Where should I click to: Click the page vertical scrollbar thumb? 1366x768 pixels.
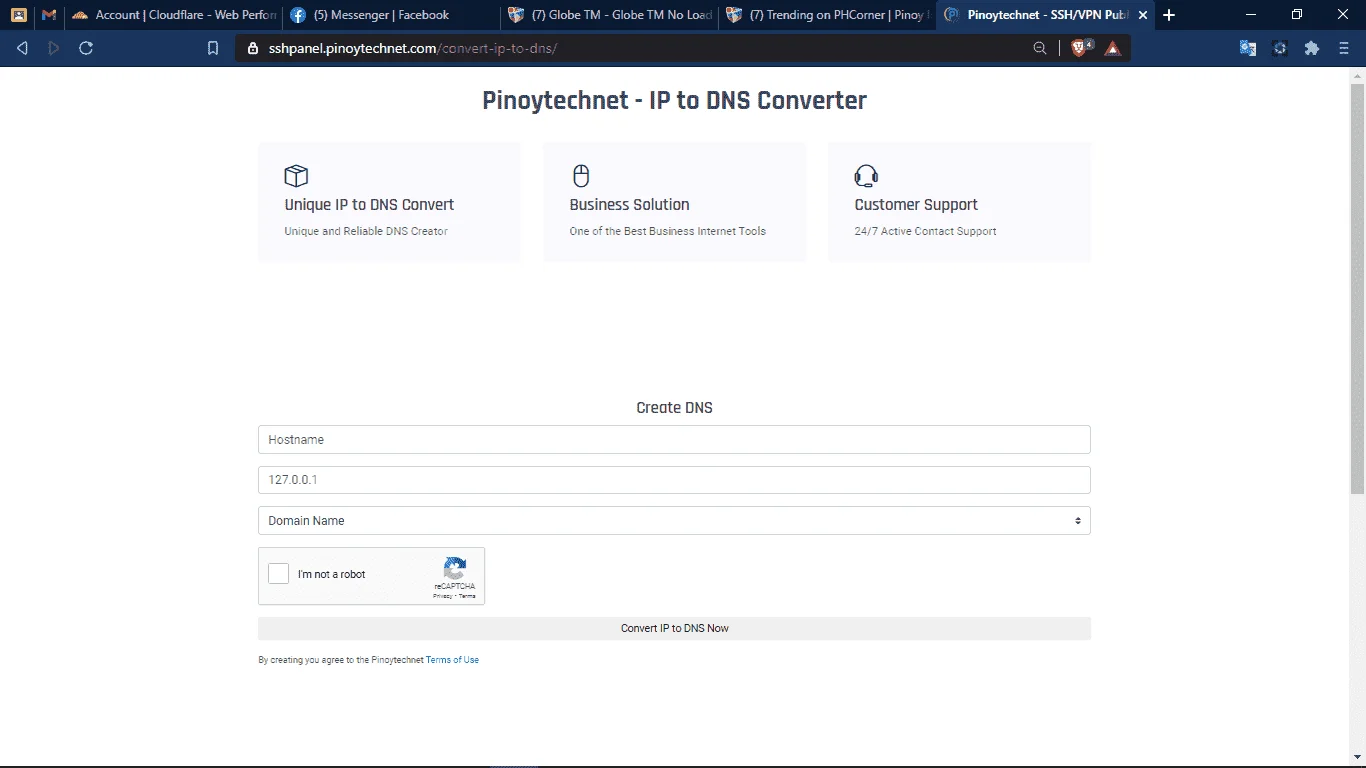pyautogui.click(x=1357, y=290)
